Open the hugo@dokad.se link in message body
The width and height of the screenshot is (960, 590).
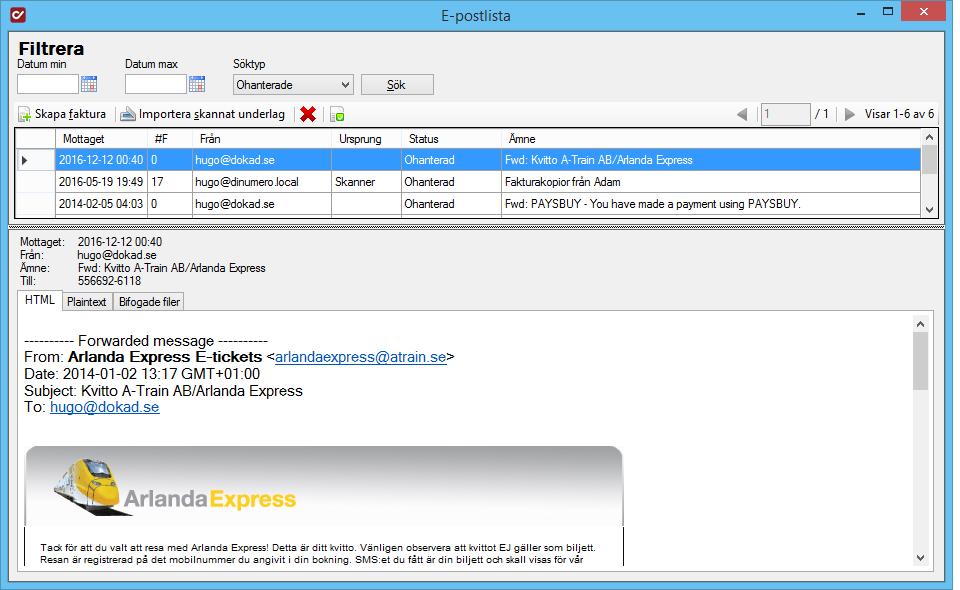coord(105,407)
